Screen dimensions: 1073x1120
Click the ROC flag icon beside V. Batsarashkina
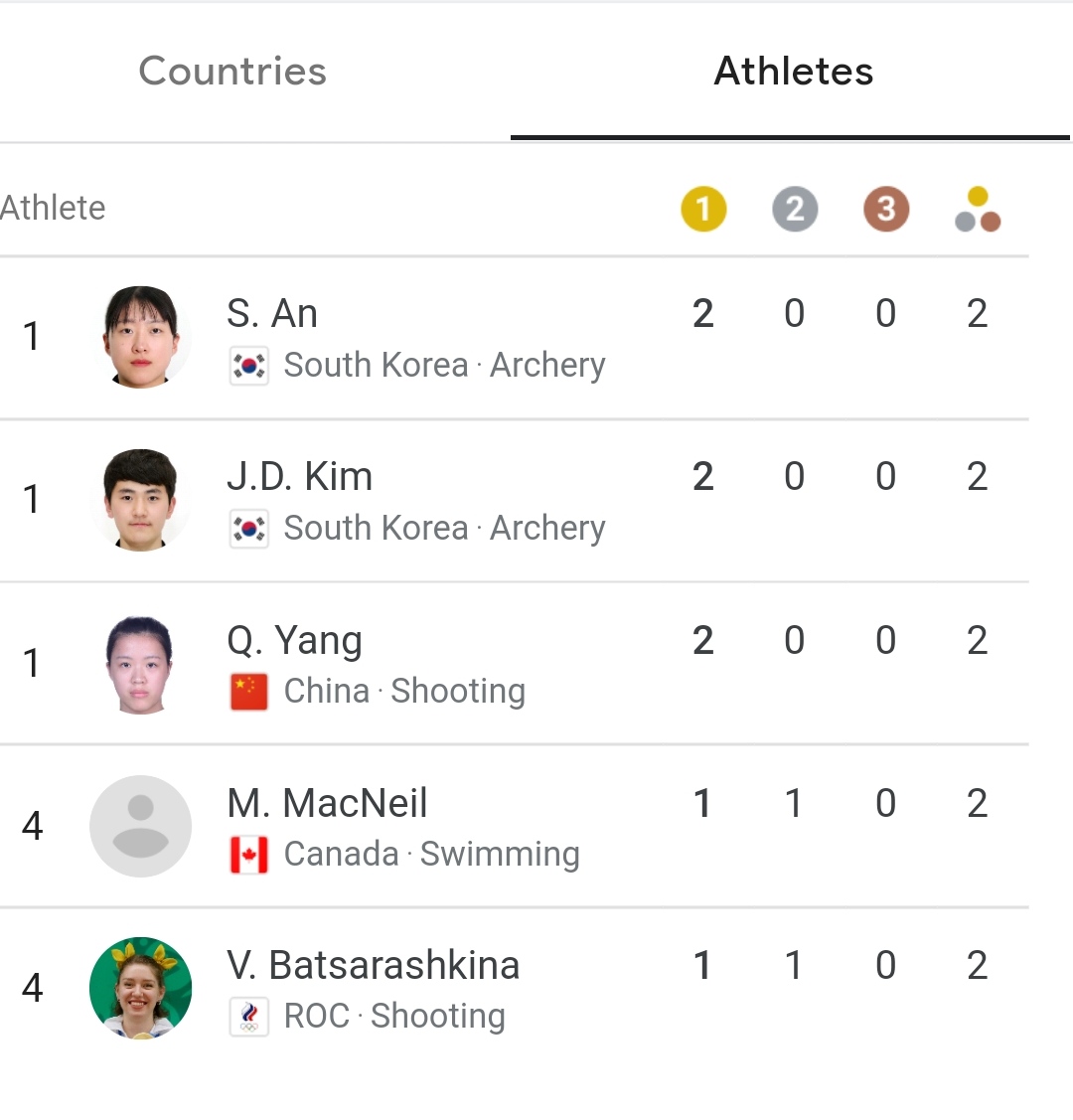249,1017
